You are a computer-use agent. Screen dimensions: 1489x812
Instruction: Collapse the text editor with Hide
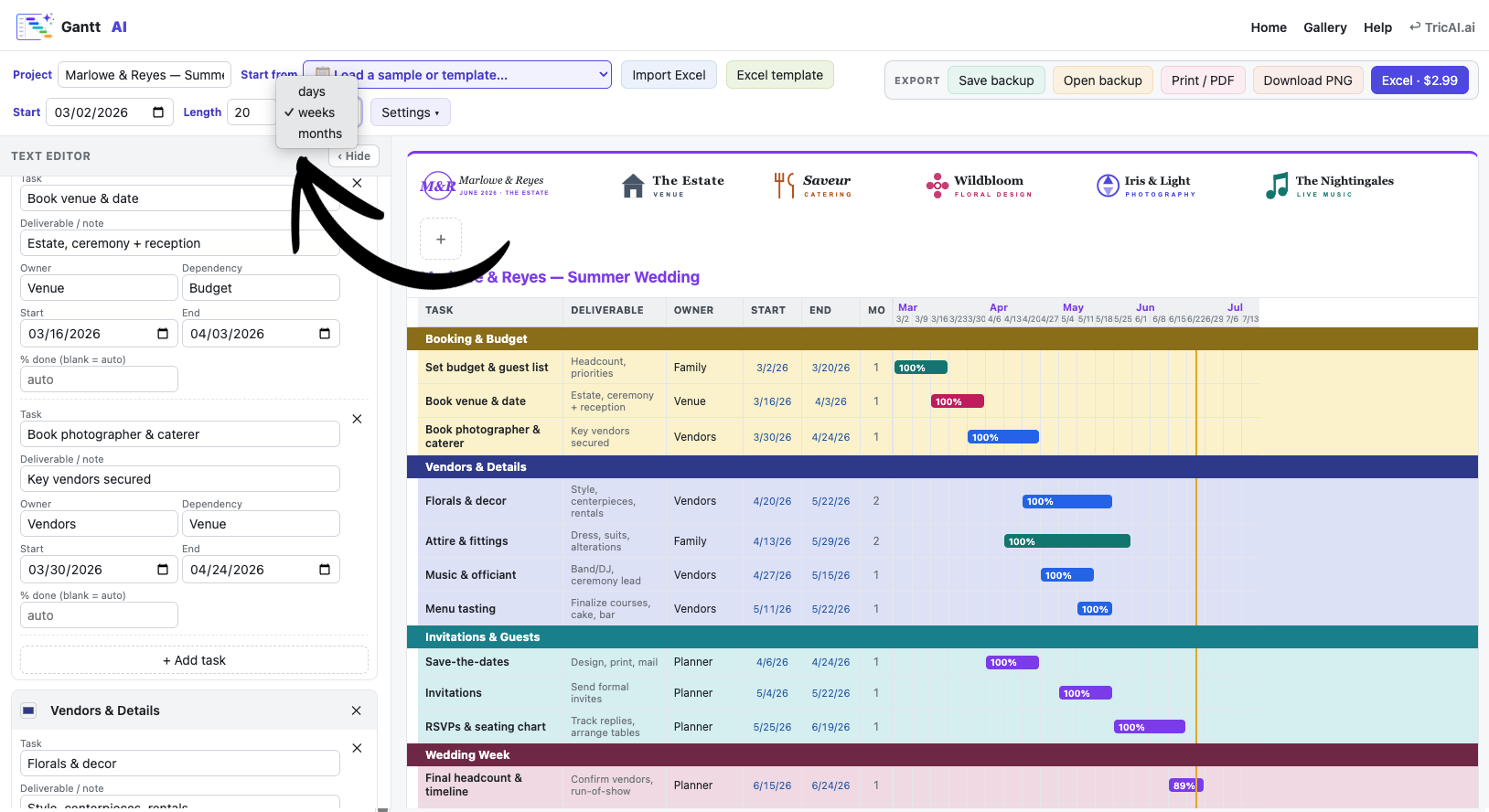coord(354,156)
